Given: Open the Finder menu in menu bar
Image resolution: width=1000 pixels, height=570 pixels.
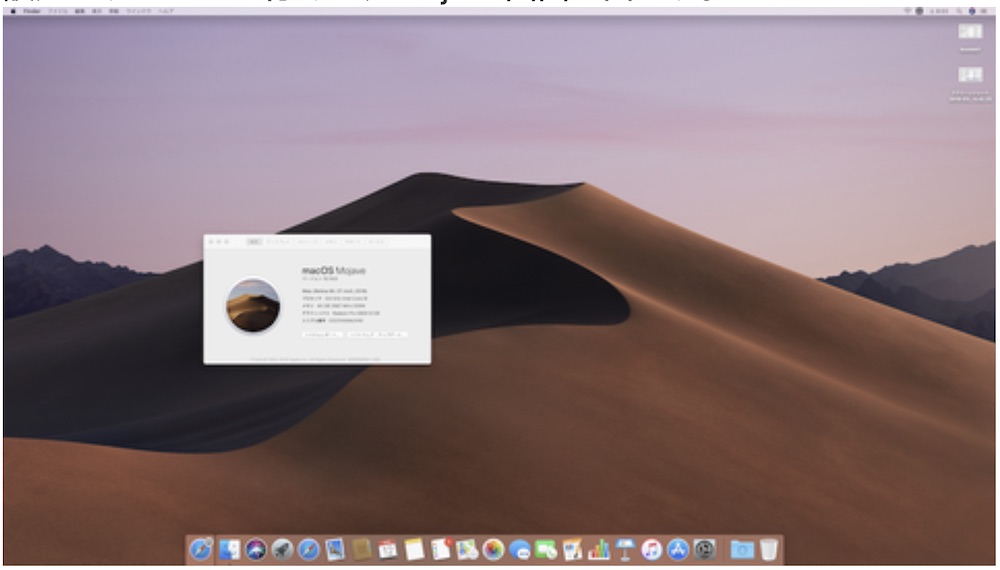Looking at the screenshot, I should (x=32, y=11).
